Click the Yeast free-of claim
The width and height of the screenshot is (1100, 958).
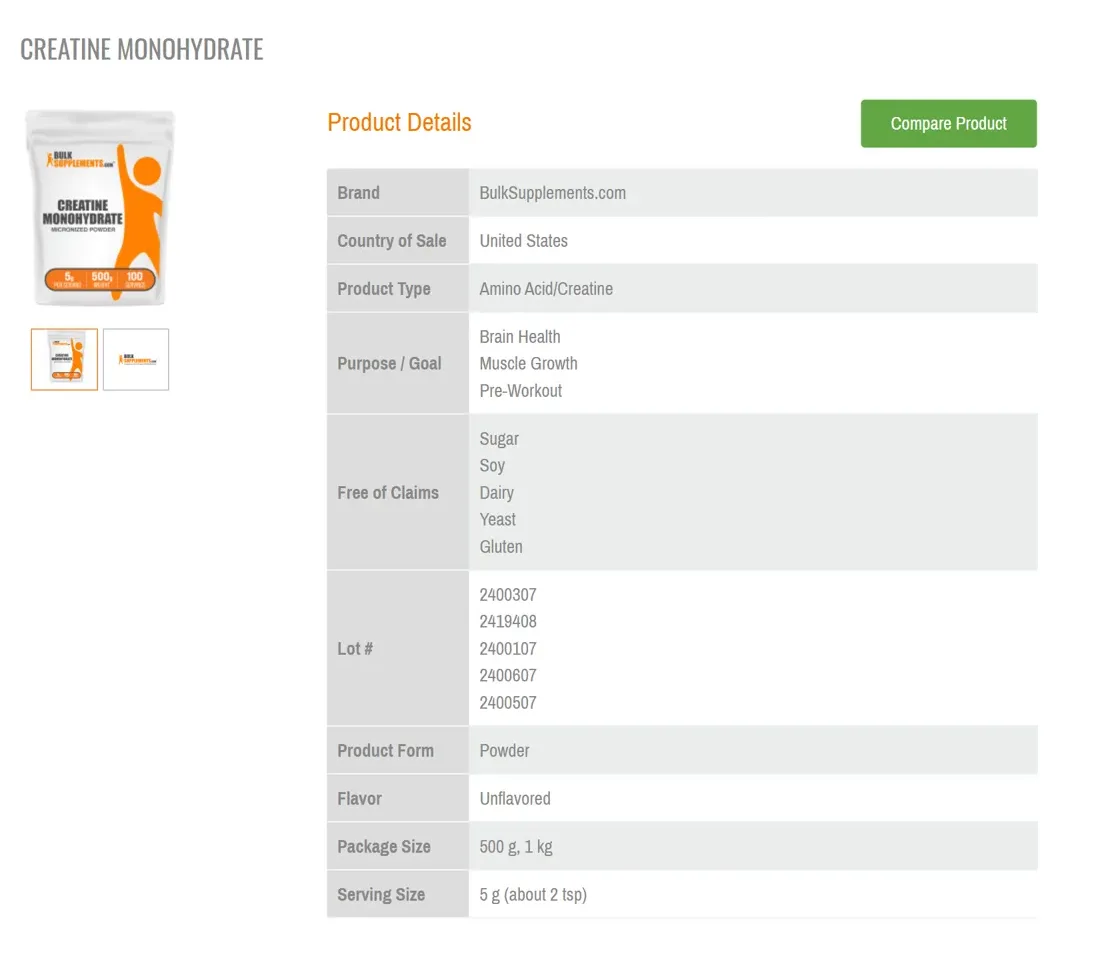(x=497, y=520)
